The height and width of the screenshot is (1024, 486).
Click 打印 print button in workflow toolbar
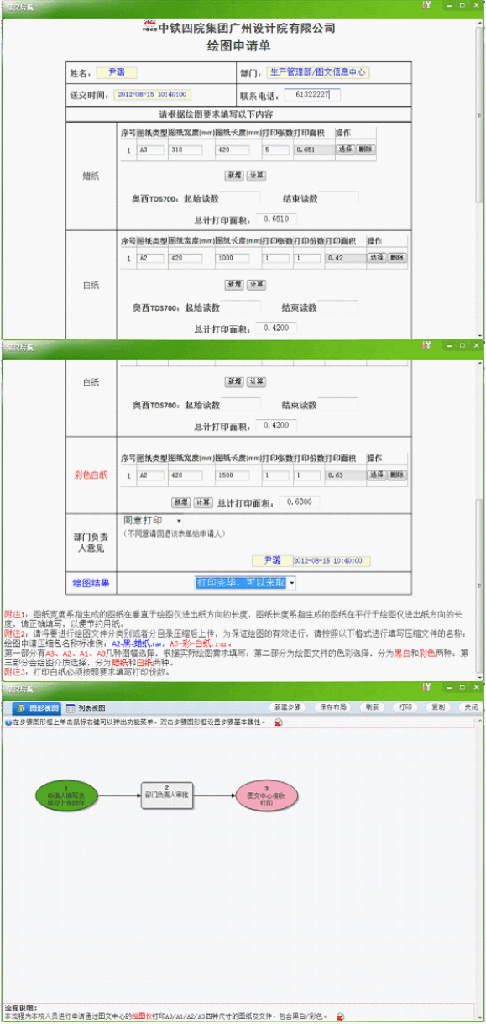coord(405,707)
